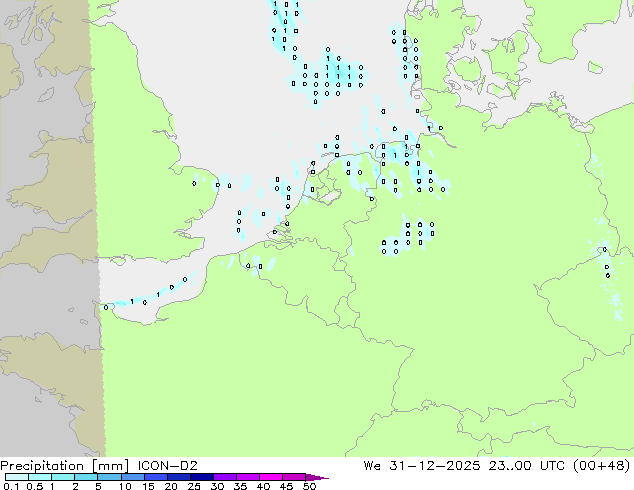Click the '35' value on the legend scale

click(240, 486)
